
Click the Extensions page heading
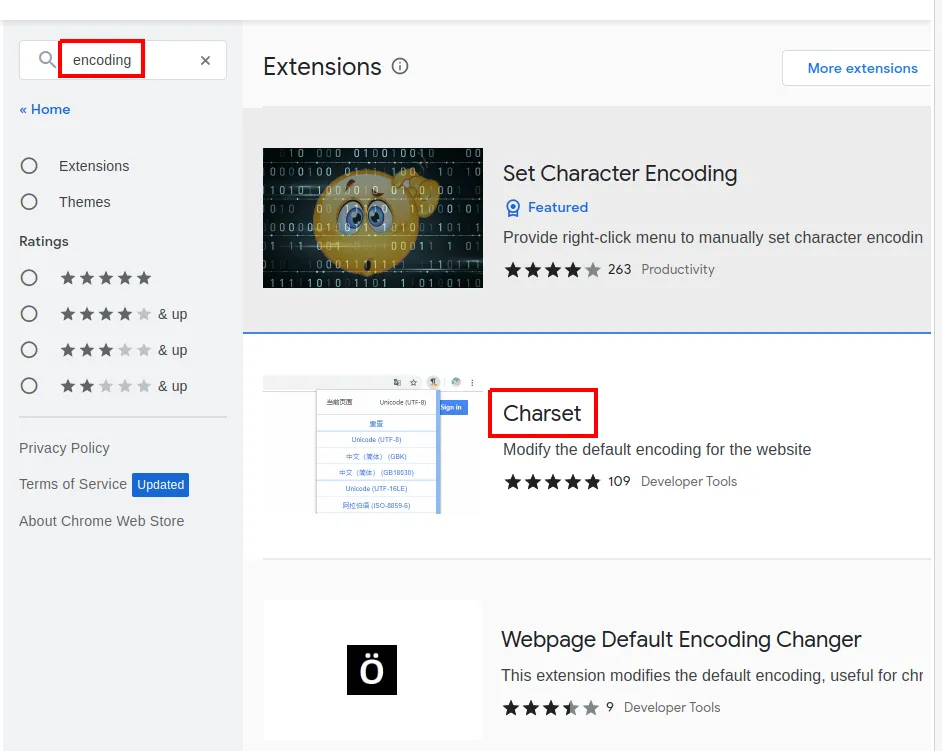(322, 67)
